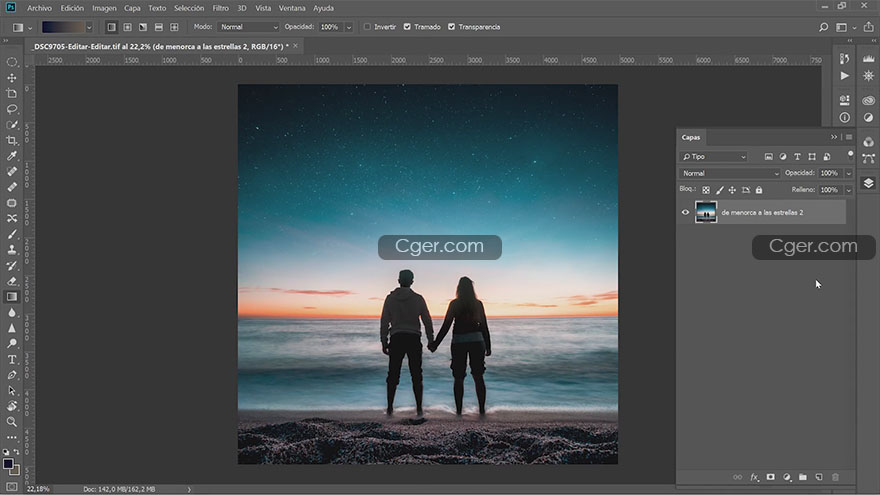Open the Modo dropdown in options bar
This screenshot has width=880, height=495.
(x=248, y=27)
